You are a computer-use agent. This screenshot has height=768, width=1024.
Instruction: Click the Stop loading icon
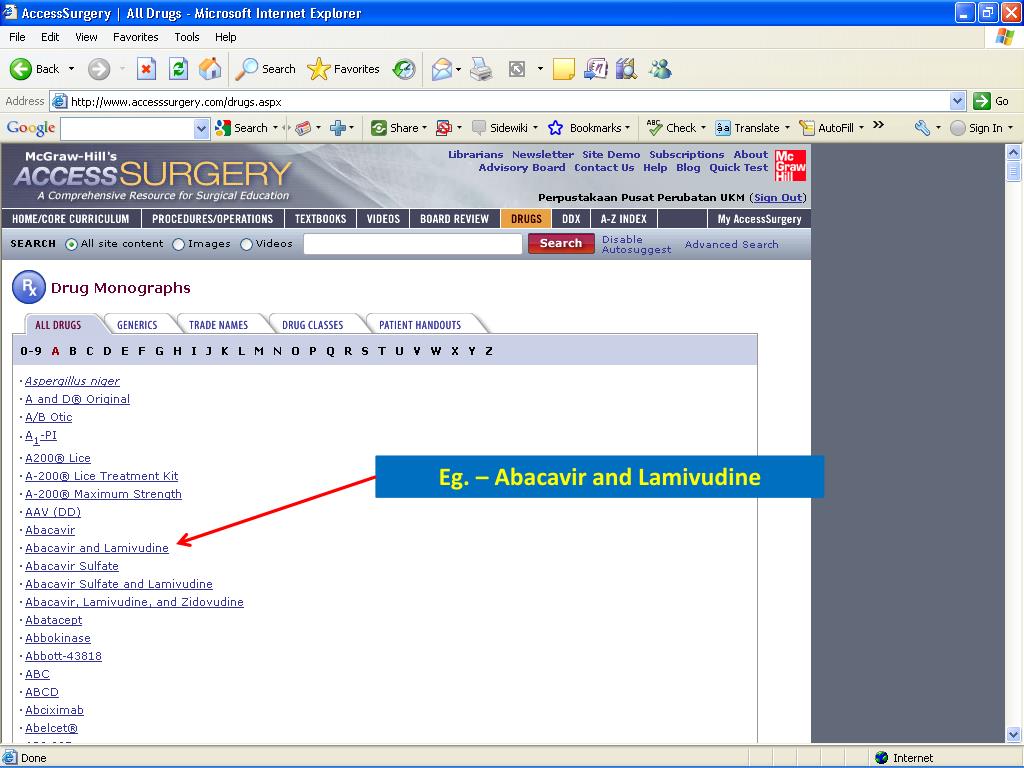tap(146, 69)
